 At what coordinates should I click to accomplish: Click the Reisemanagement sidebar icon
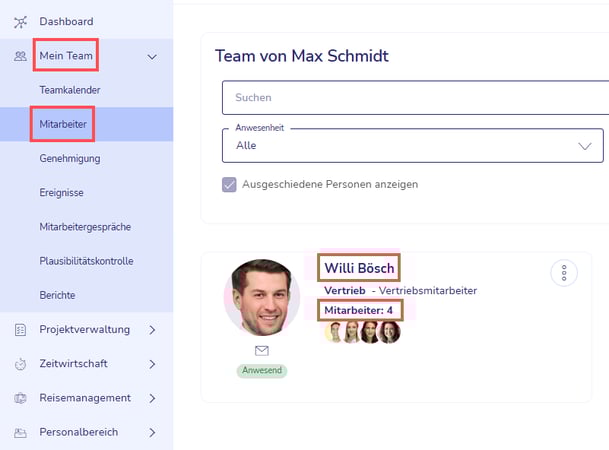click(x=20, y=398)
